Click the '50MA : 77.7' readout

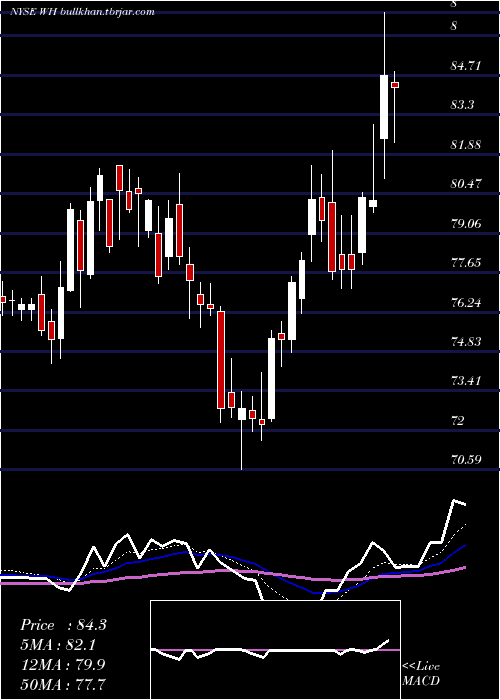coord(63,684)
